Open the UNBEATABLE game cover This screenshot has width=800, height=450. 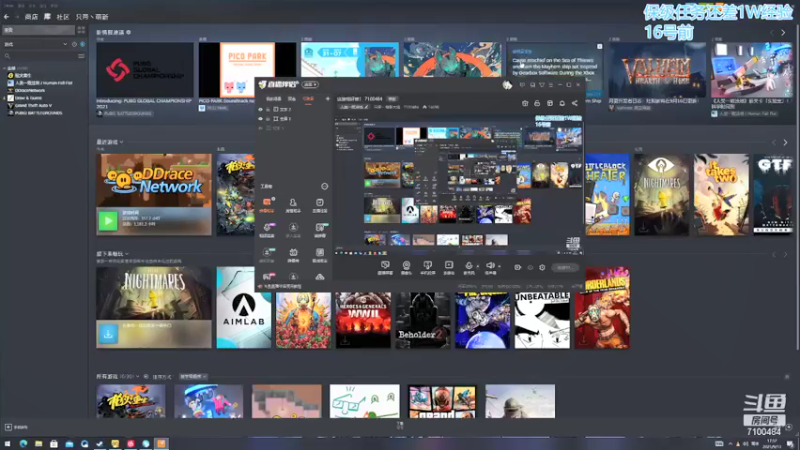(x=542, y=320)
